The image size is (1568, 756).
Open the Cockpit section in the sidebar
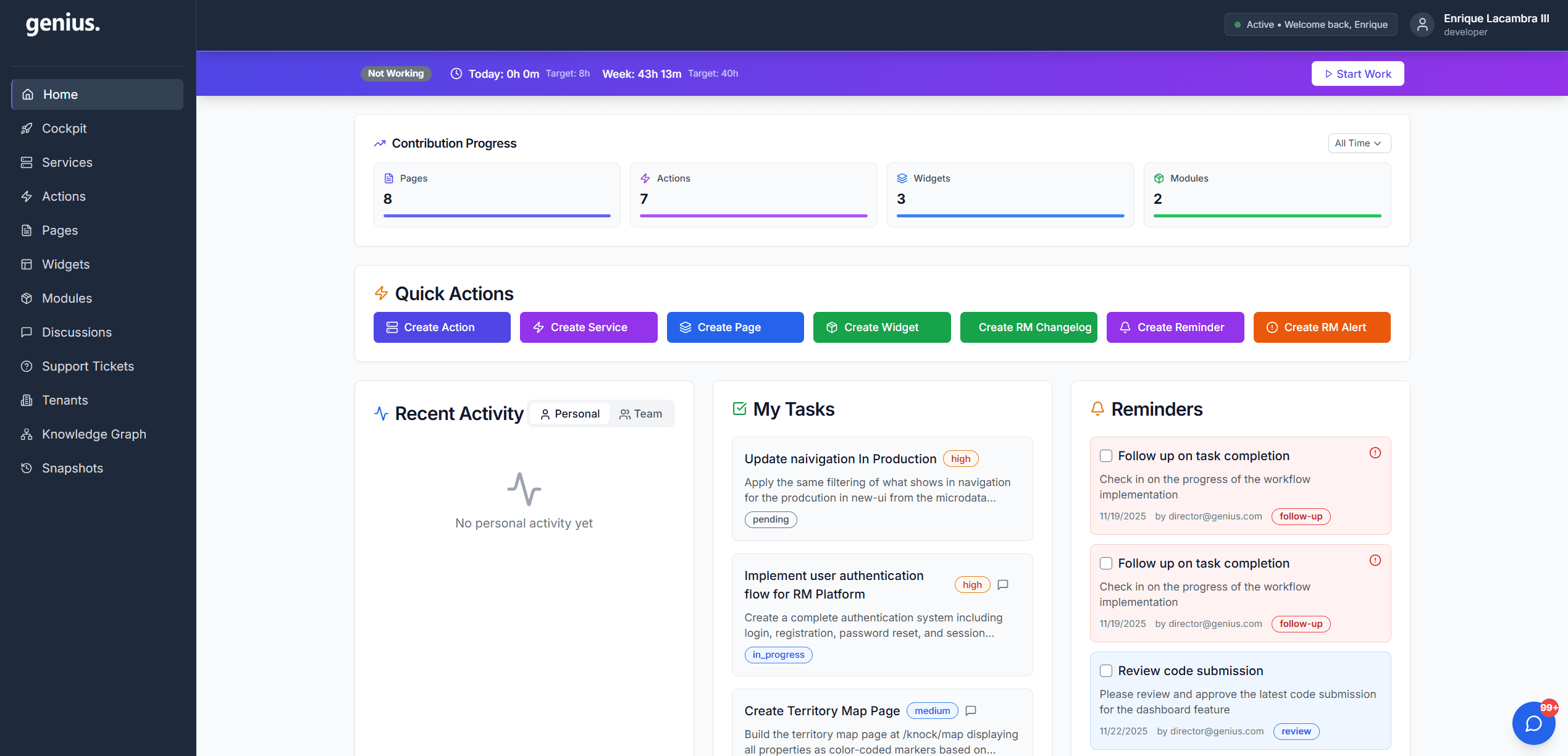(64, 128)
